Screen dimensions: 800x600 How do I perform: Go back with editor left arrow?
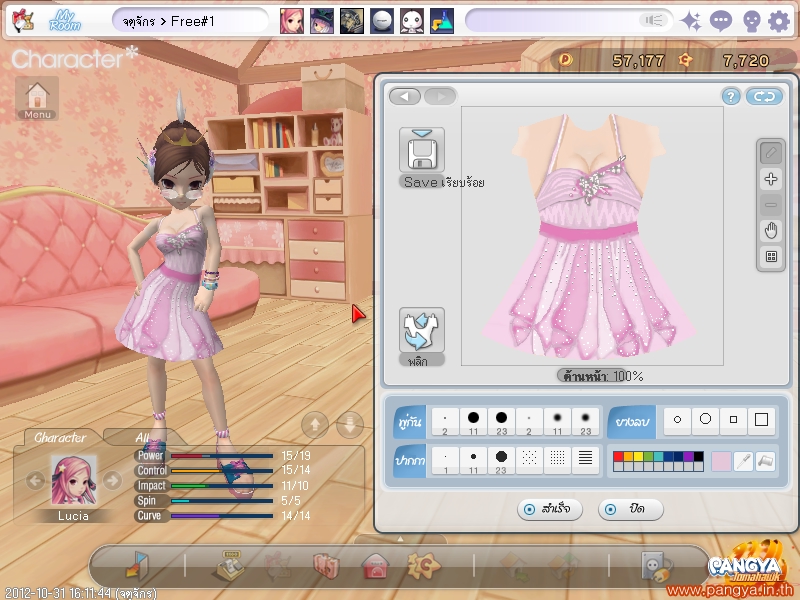[x=405, y=96]
